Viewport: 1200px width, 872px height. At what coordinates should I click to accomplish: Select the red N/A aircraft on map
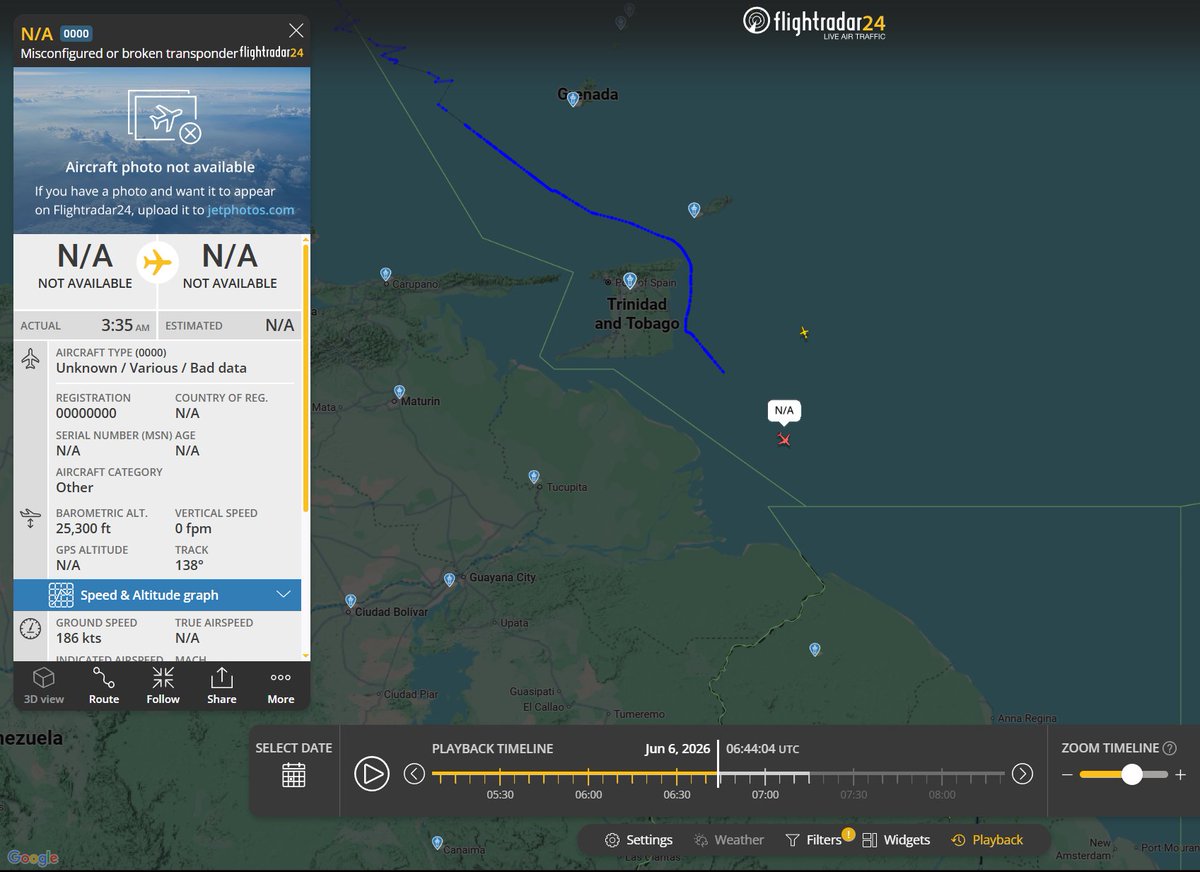point(784,439)
